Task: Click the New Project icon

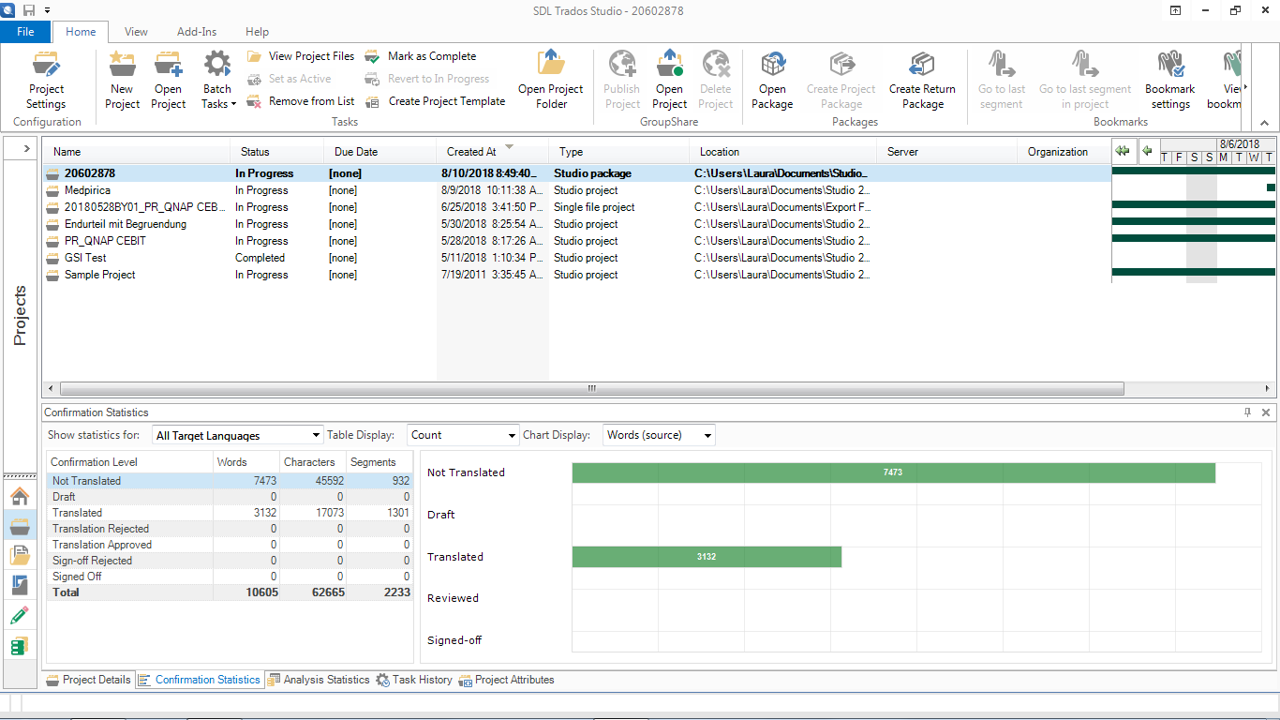Action: click(x=122, y=80)
